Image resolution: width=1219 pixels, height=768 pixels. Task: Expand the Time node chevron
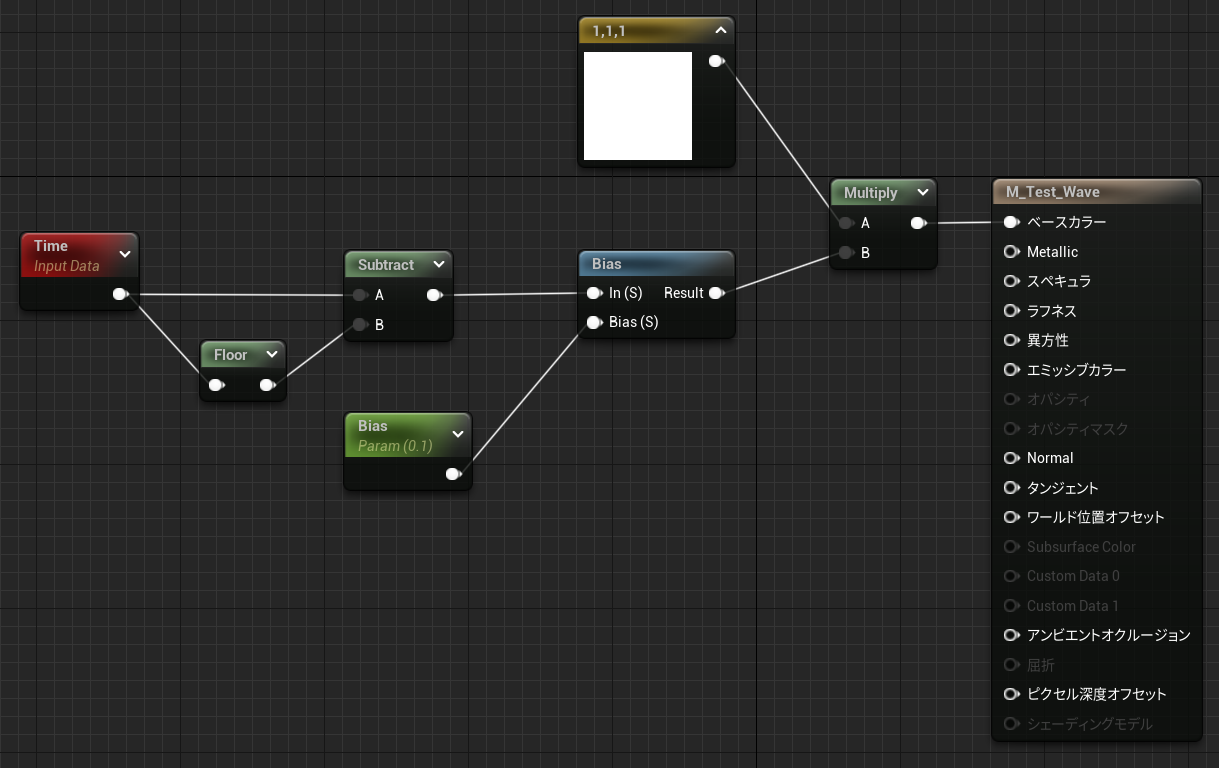pos(125,254)
